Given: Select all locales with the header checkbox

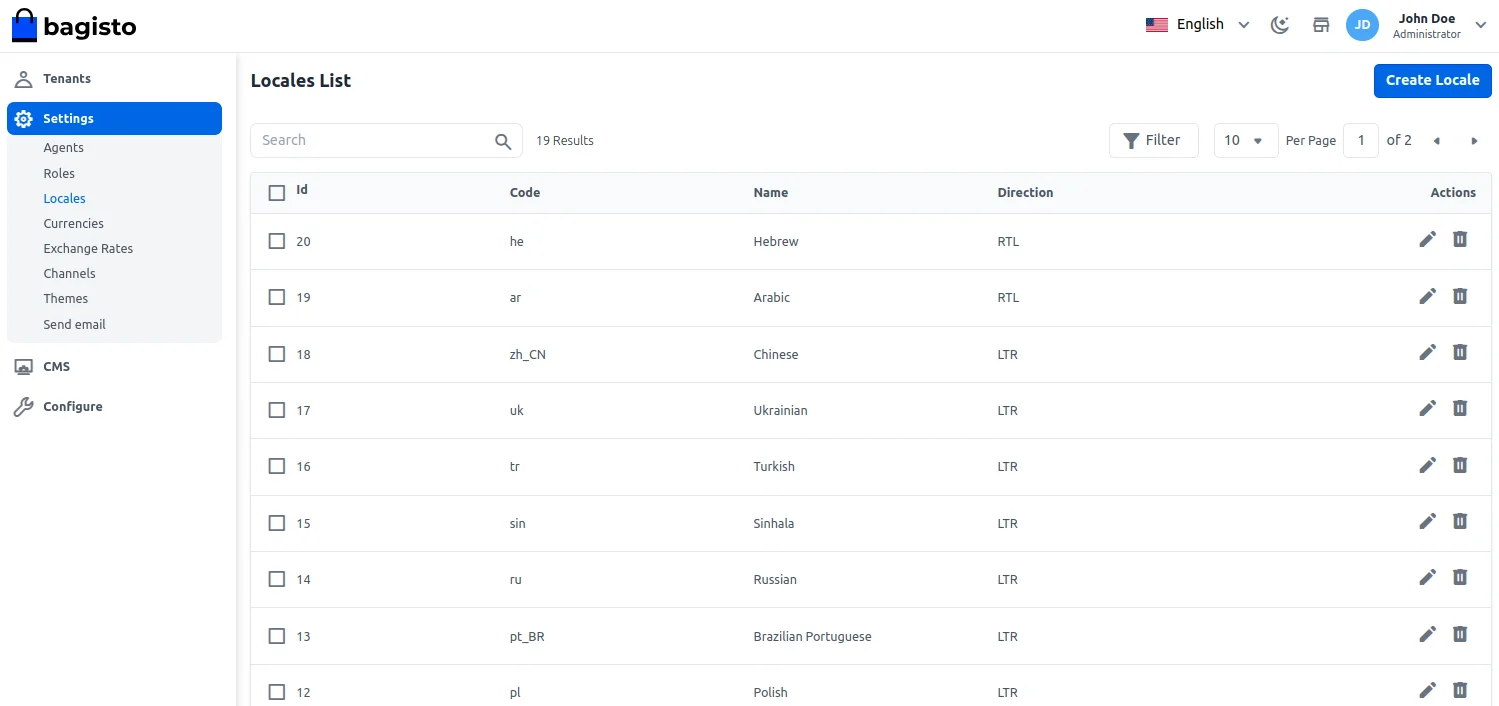Looking at the screenshot, I should click(x=277, y=192).
